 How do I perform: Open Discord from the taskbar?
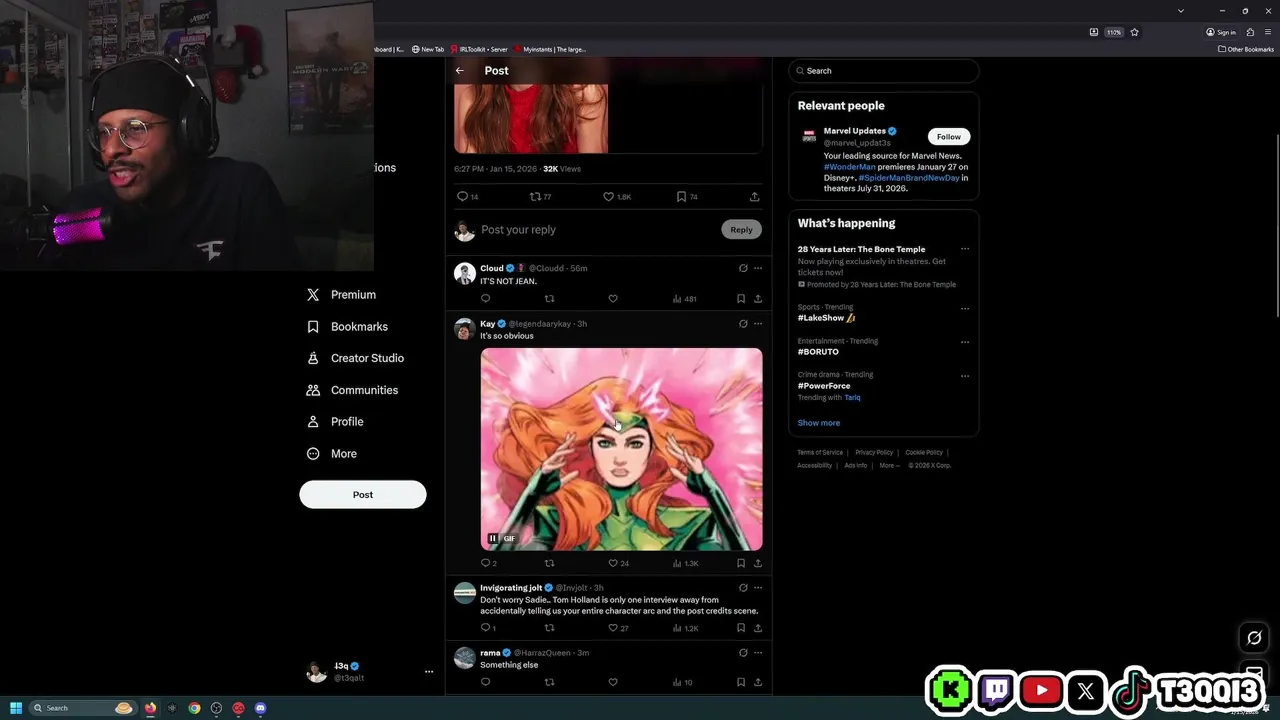260,708
